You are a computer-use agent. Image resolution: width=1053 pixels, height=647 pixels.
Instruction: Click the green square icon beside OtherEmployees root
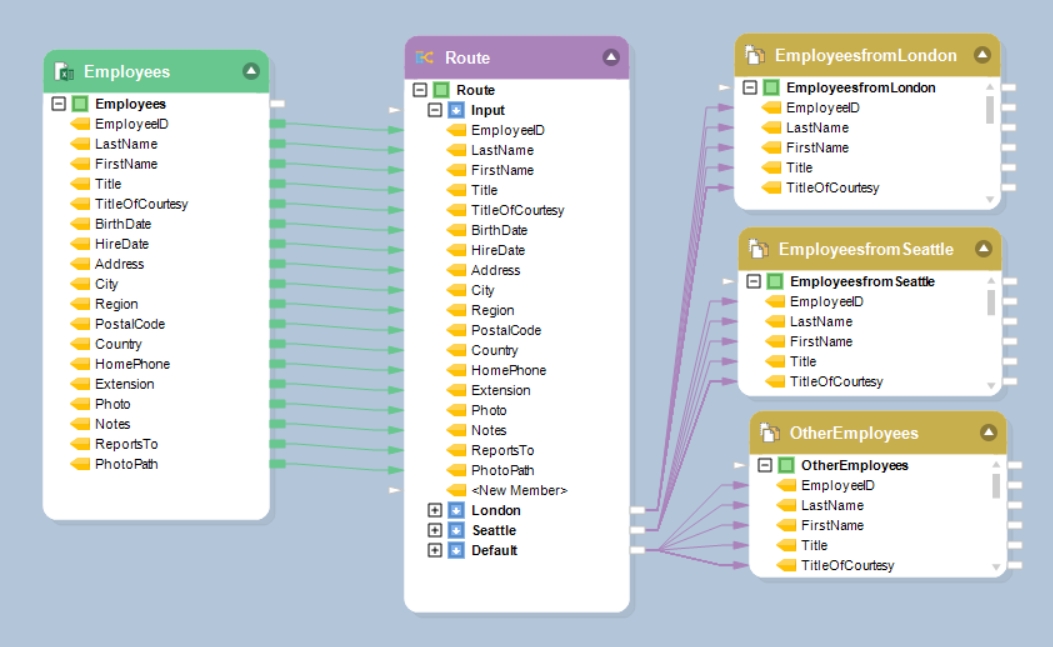pos(786,465)
